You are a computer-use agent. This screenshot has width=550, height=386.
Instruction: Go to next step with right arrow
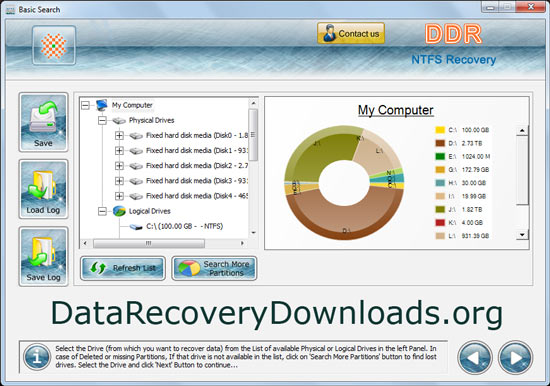click(x=515, y=358)
